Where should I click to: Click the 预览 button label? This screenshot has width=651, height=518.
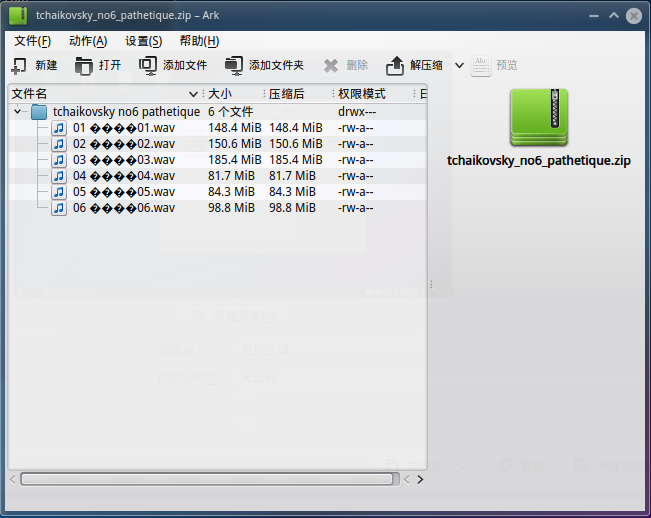pyautogui.click(x=507, y=66)
